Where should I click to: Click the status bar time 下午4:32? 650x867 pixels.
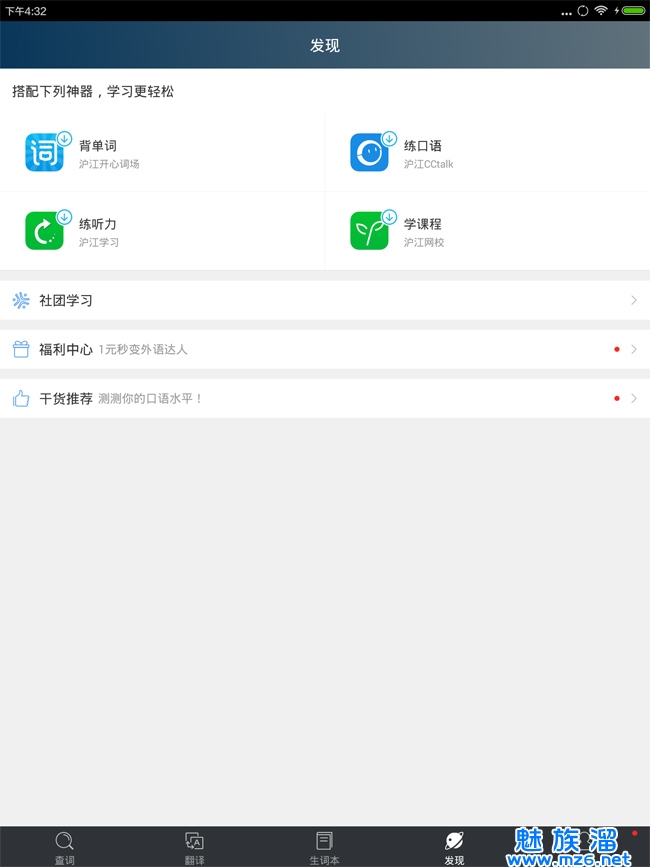pos(25,11)
